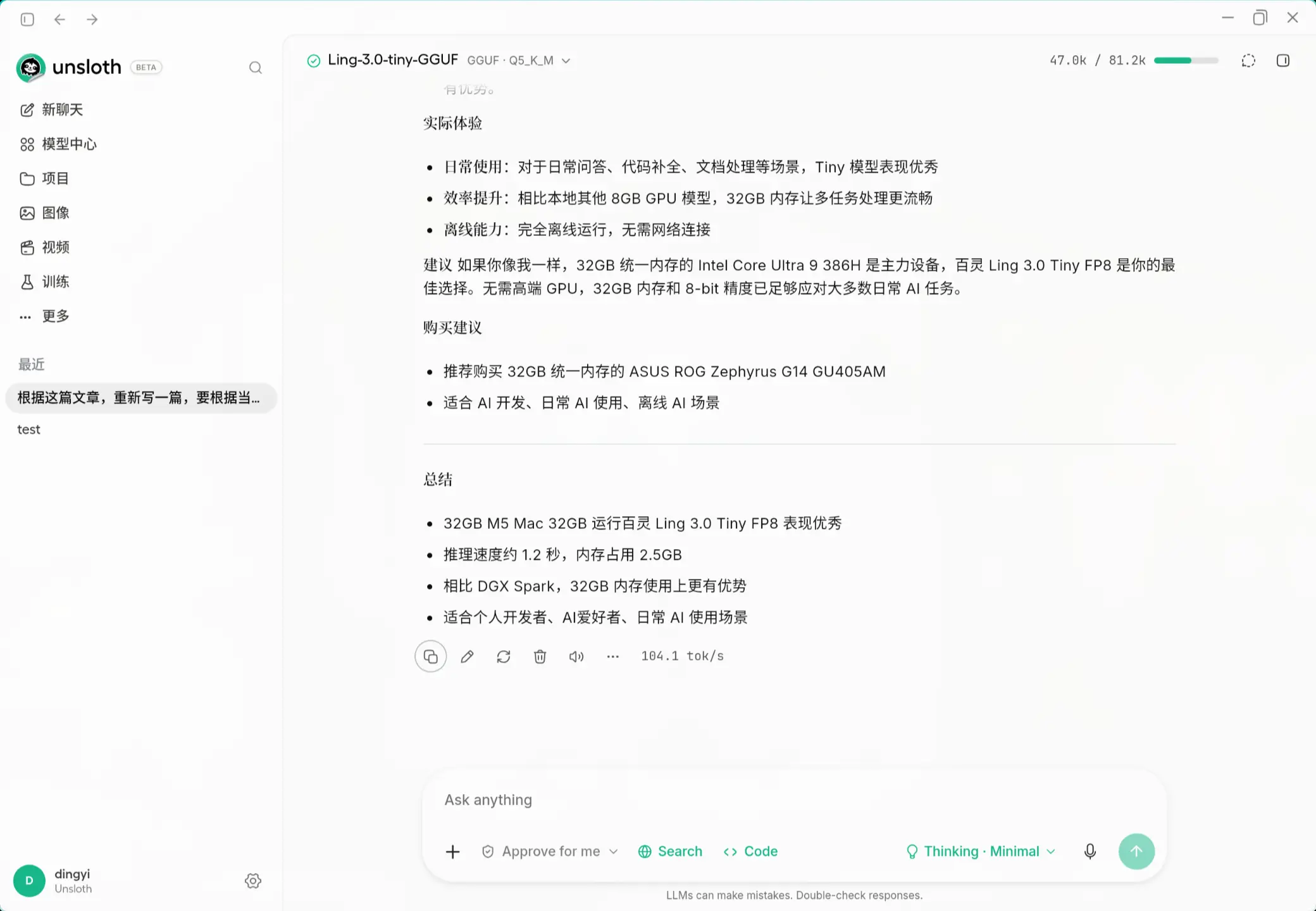
Task: Regenerate the assistant response
Action: (504, 657)
